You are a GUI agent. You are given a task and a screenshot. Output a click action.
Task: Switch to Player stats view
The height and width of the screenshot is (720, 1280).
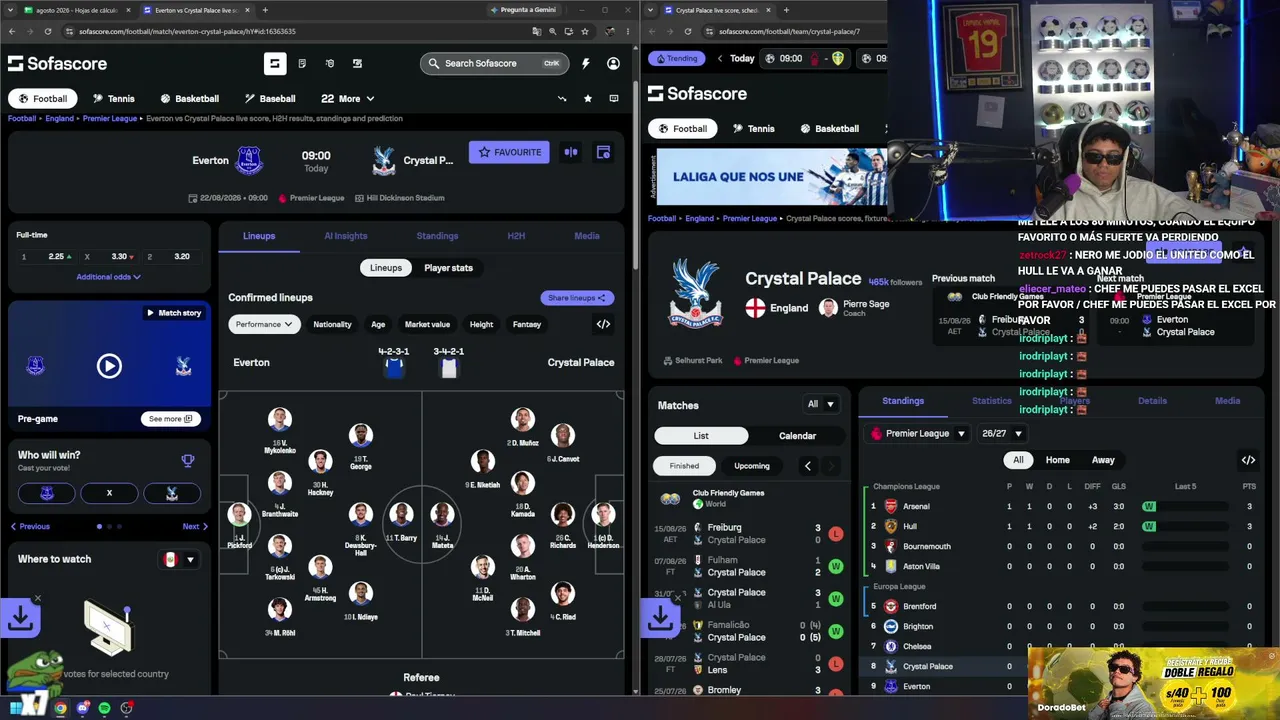pos(448,268)
